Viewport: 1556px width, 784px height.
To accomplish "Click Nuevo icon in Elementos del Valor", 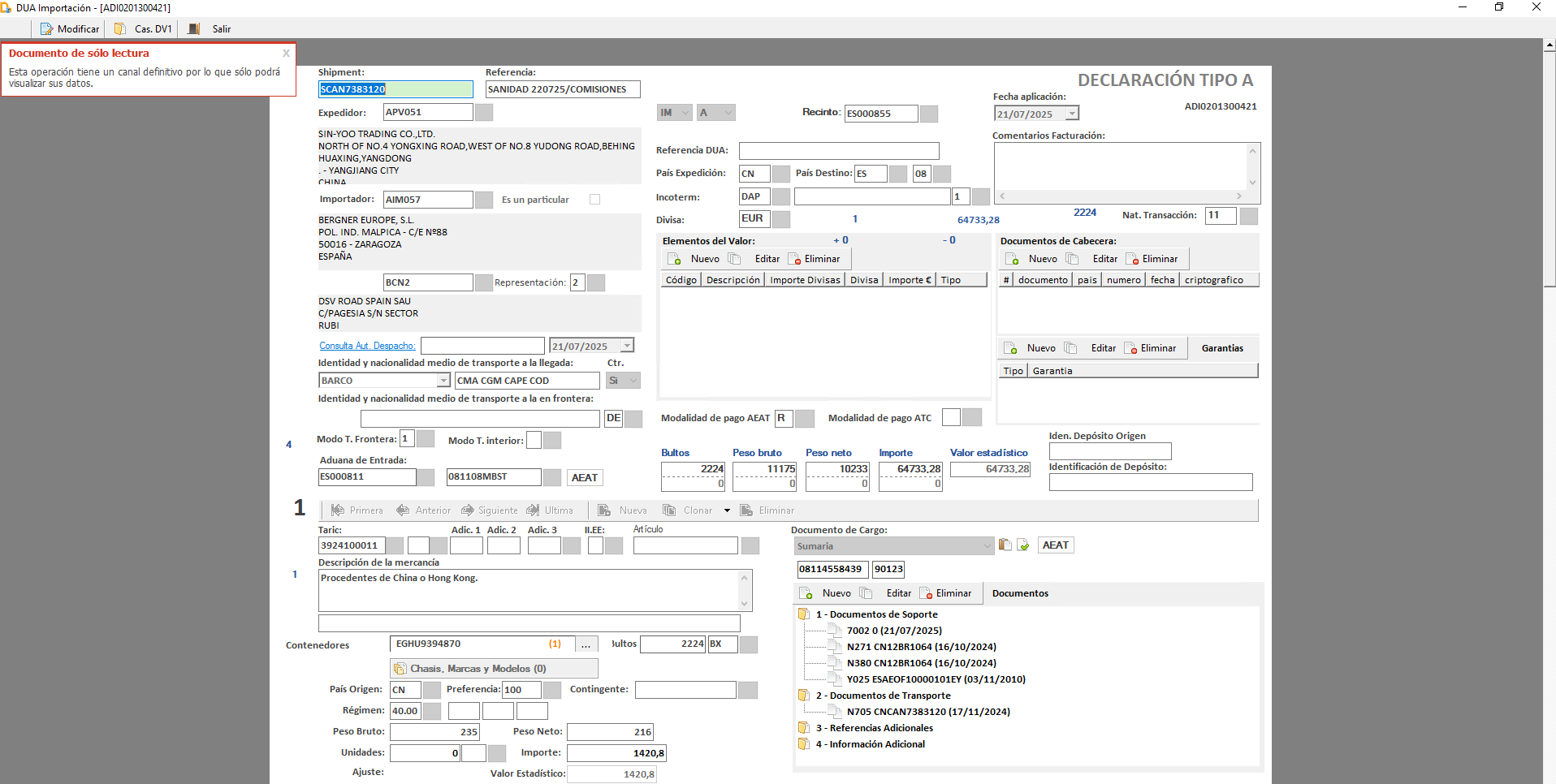I will tap(674, 259).
